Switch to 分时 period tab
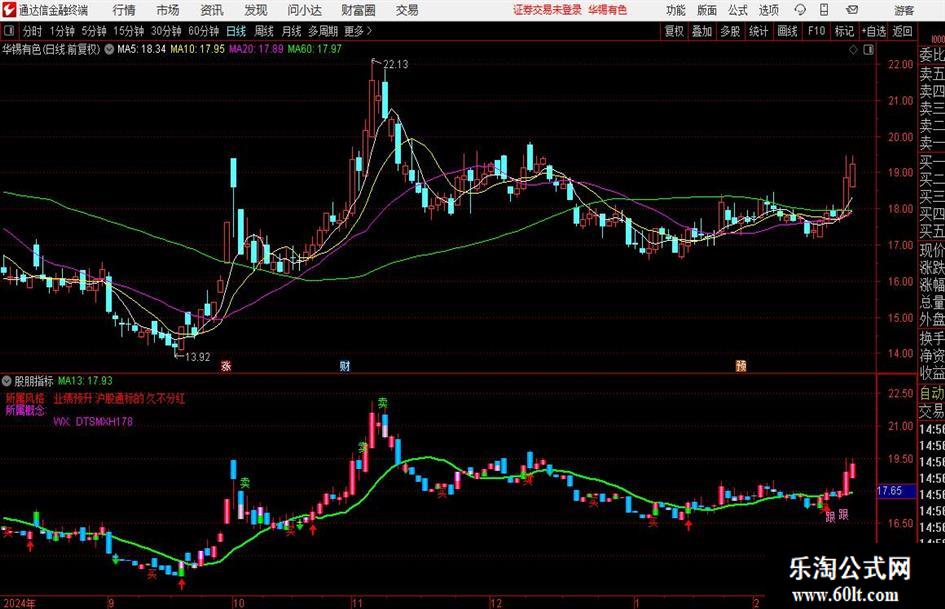Image resolution: width=945 pixels, height=609 pixels. tap(33, 31)
